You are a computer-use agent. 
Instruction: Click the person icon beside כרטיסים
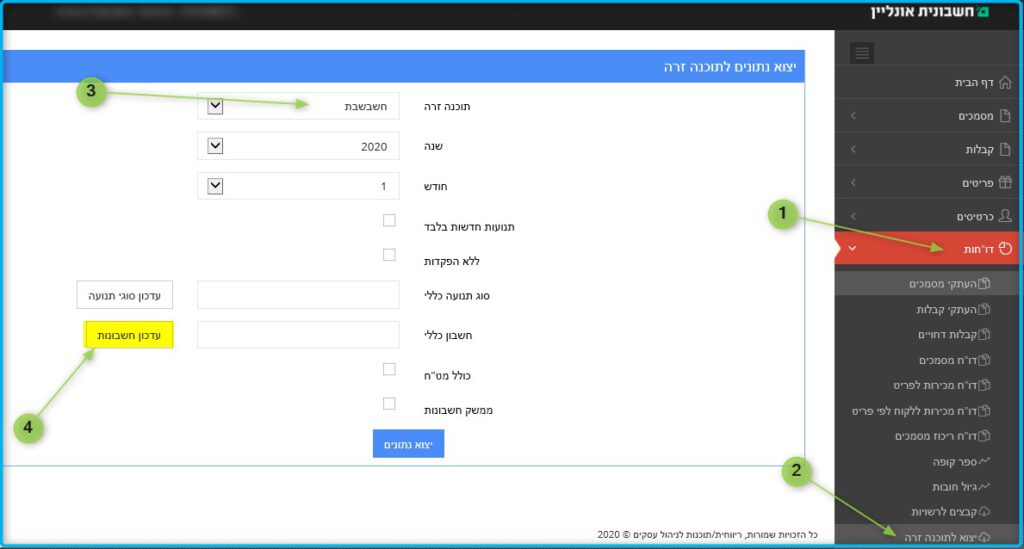1005,215
